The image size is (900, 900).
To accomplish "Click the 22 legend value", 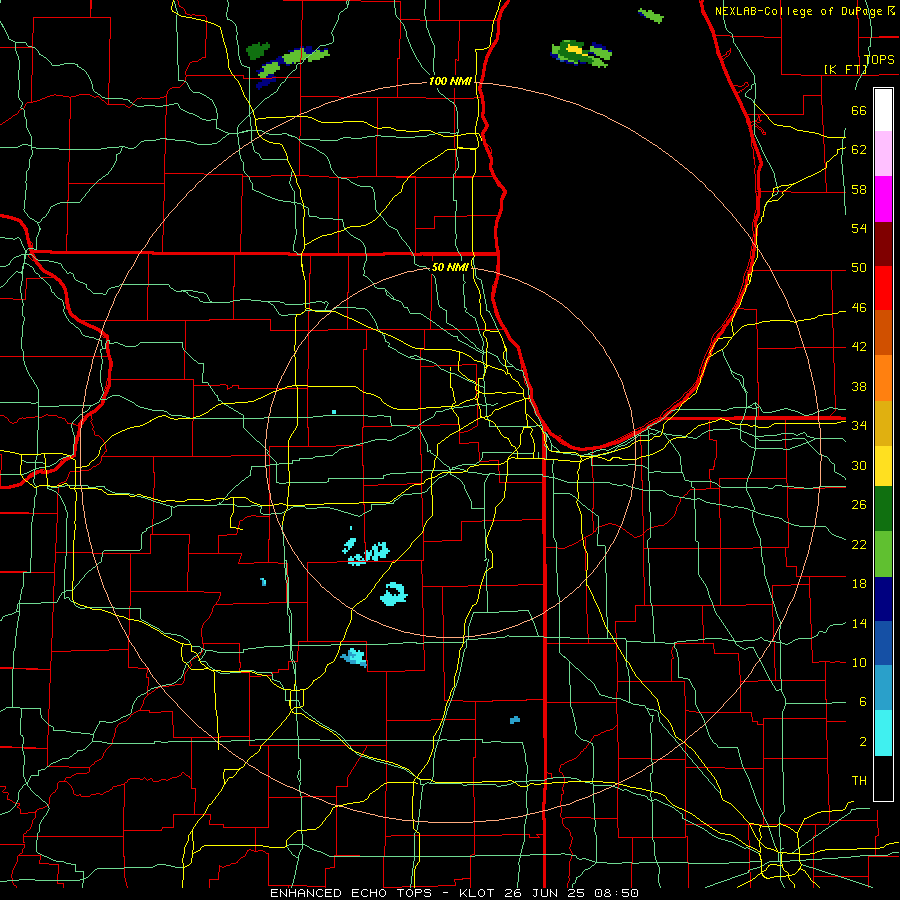I will (x=859, y=545).
